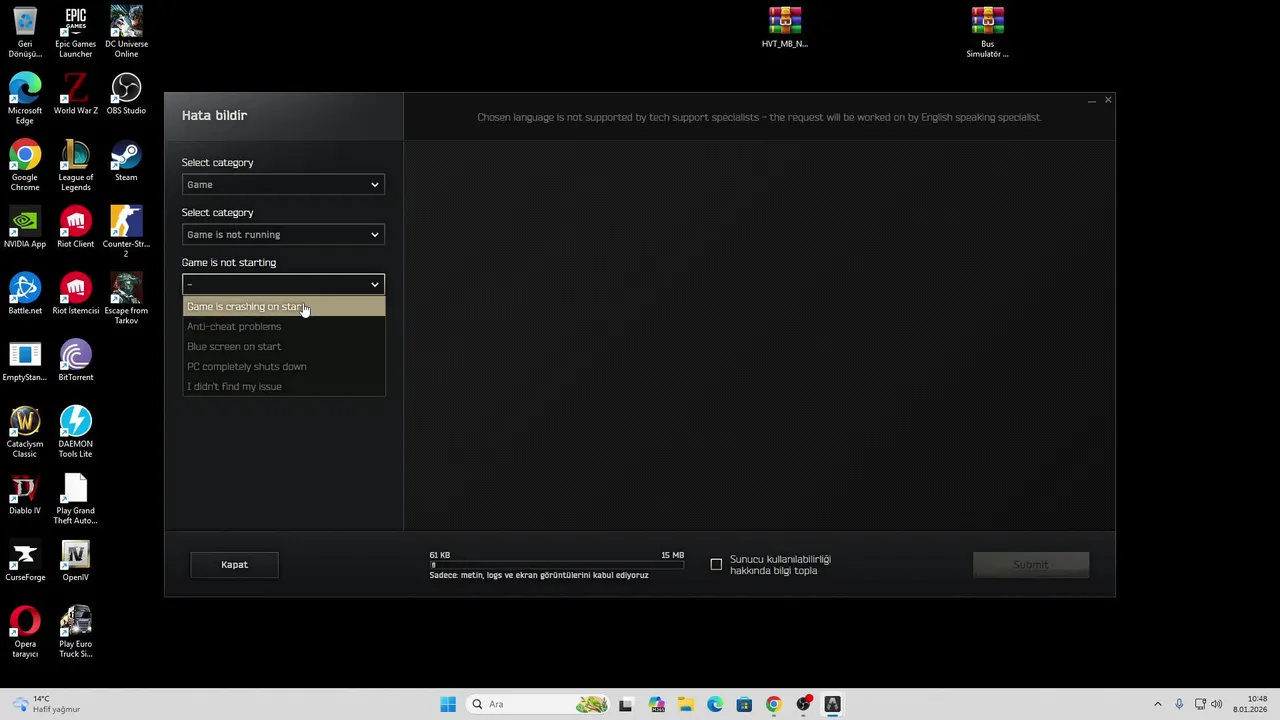
Task: Open Microsoft Store from the taskbar
Action: pos(744,704)
